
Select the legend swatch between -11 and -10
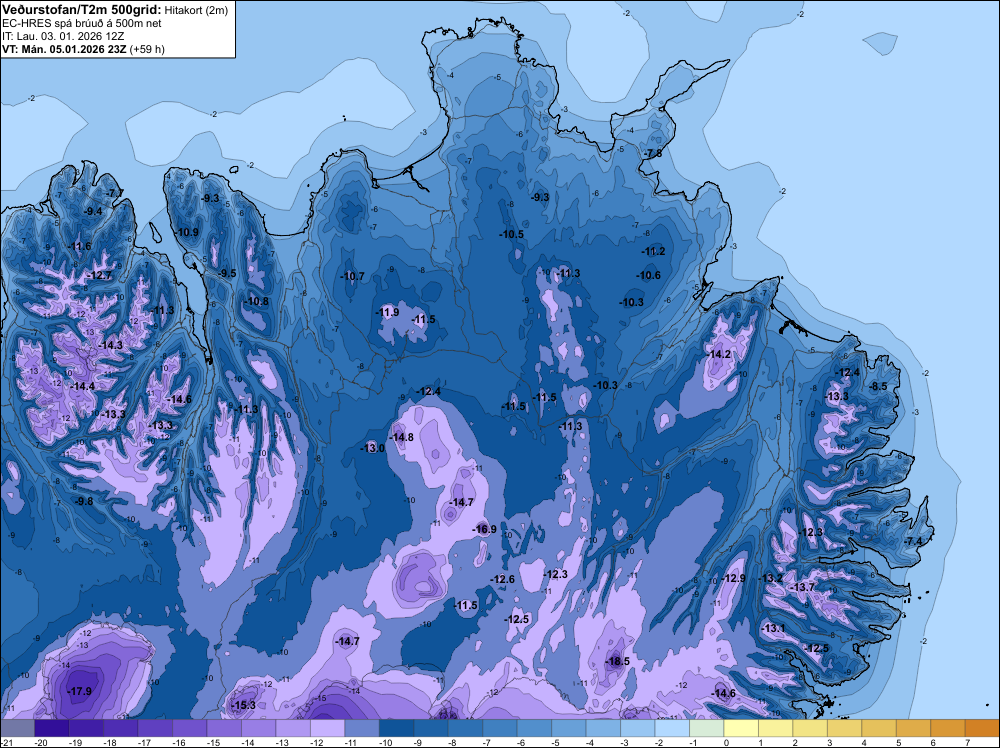(x=362, y=728)
